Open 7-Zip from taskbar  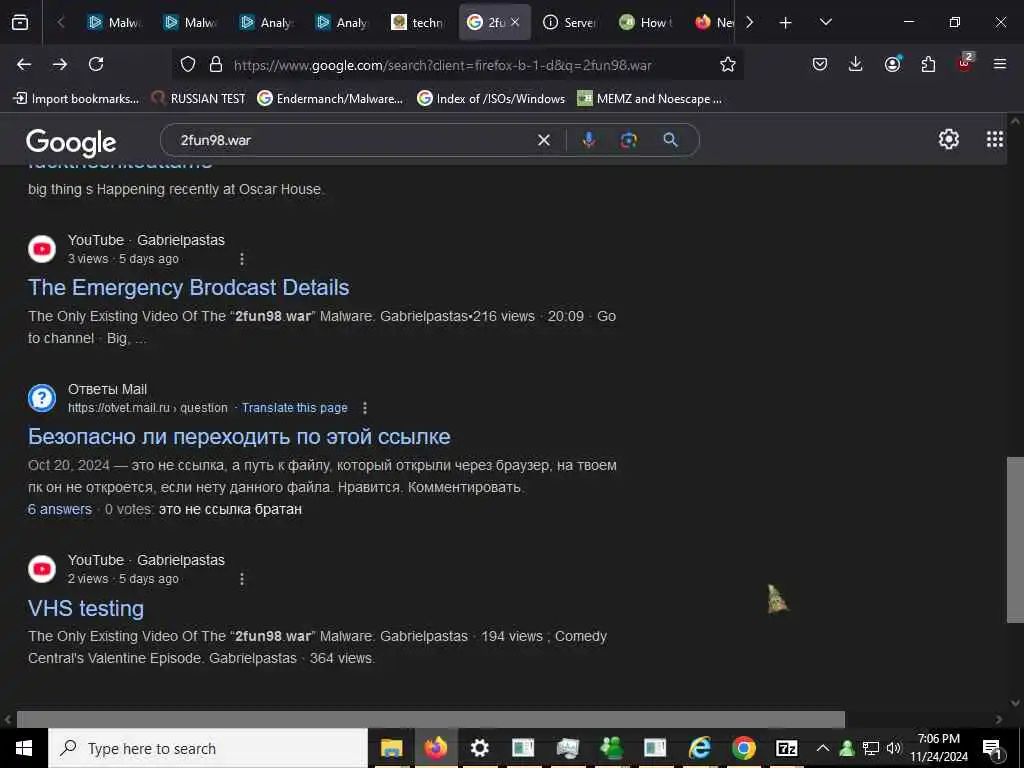[x=786, y=748]
